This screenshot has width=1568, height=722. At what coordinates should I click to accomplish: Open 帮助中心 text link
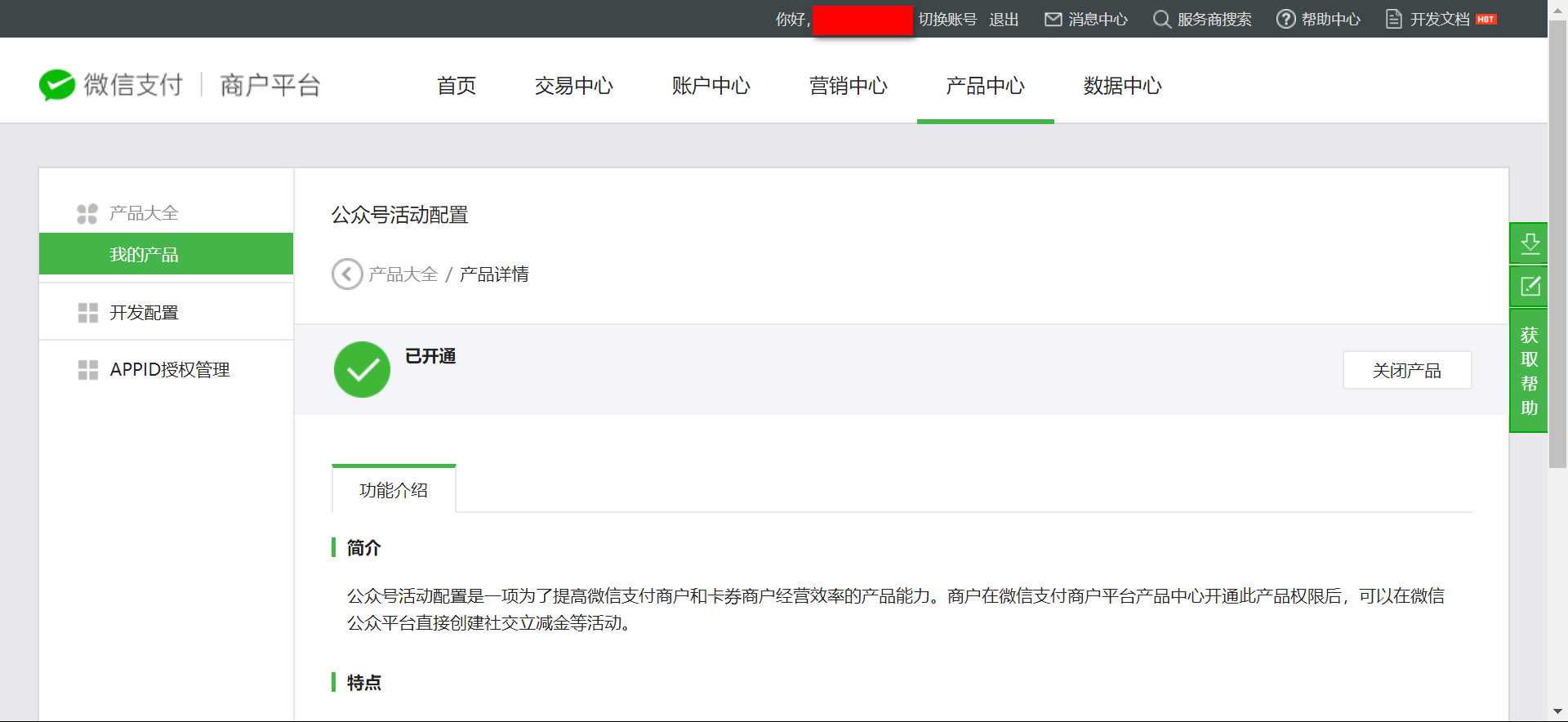pos(1331,19)
